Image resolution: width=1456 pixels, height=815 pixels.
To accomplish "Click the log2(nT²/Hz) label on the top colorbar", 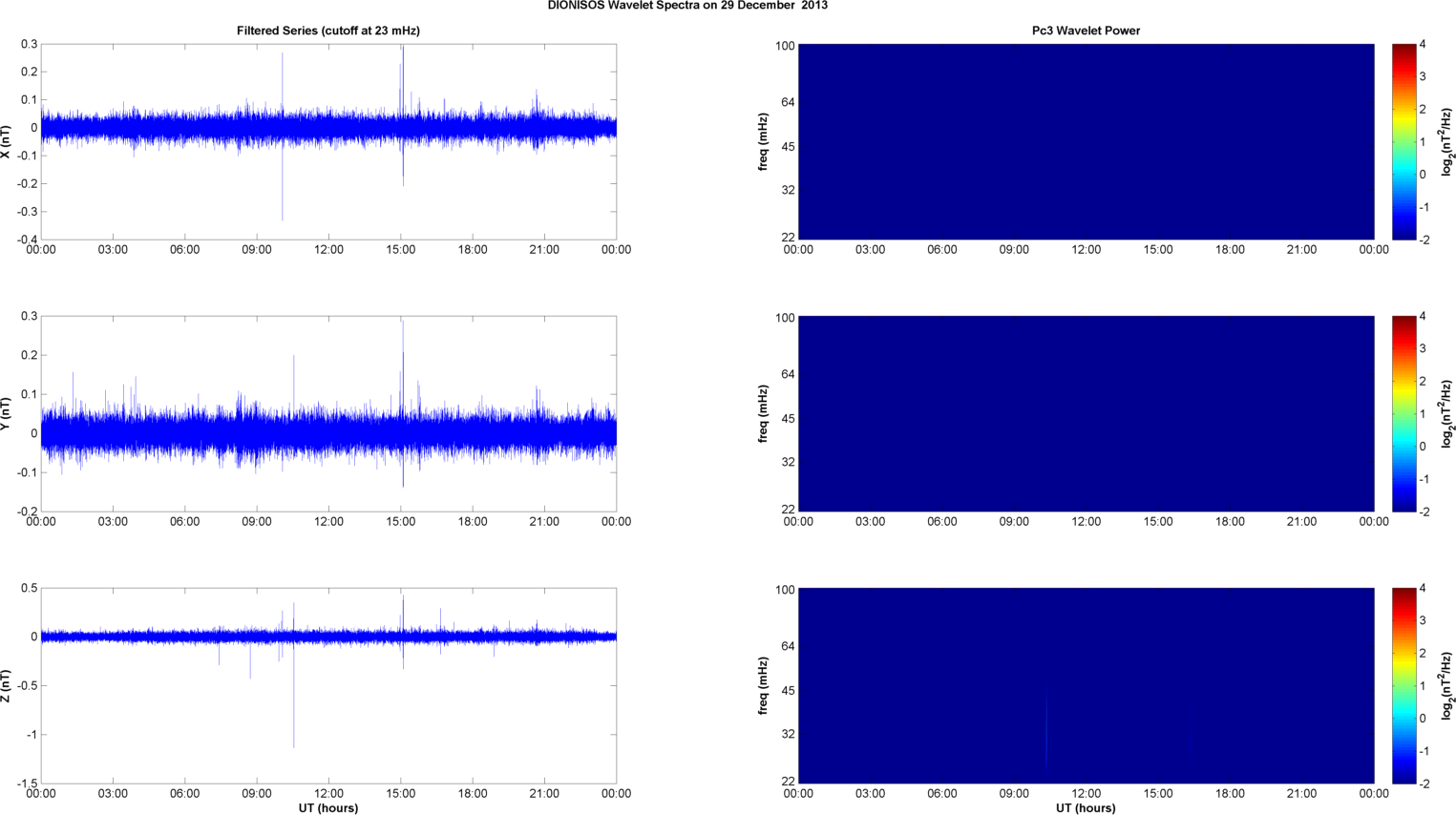I will point(1446,141).
